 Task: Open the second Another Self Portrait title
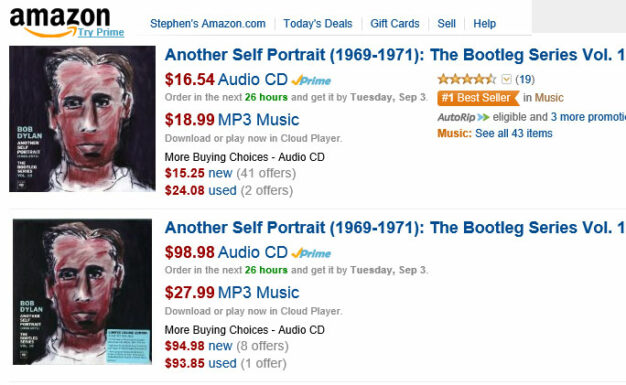[x=395, y=228]
